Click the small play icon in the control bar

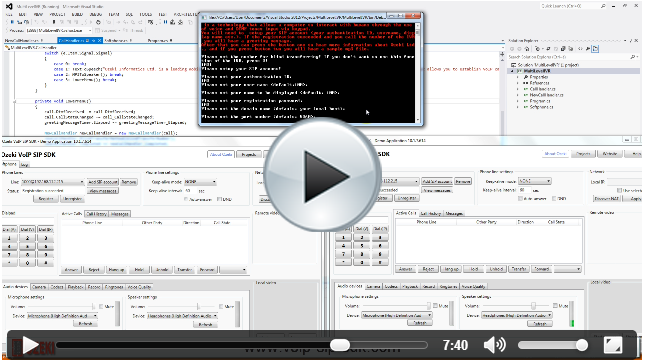click(30, 345)
